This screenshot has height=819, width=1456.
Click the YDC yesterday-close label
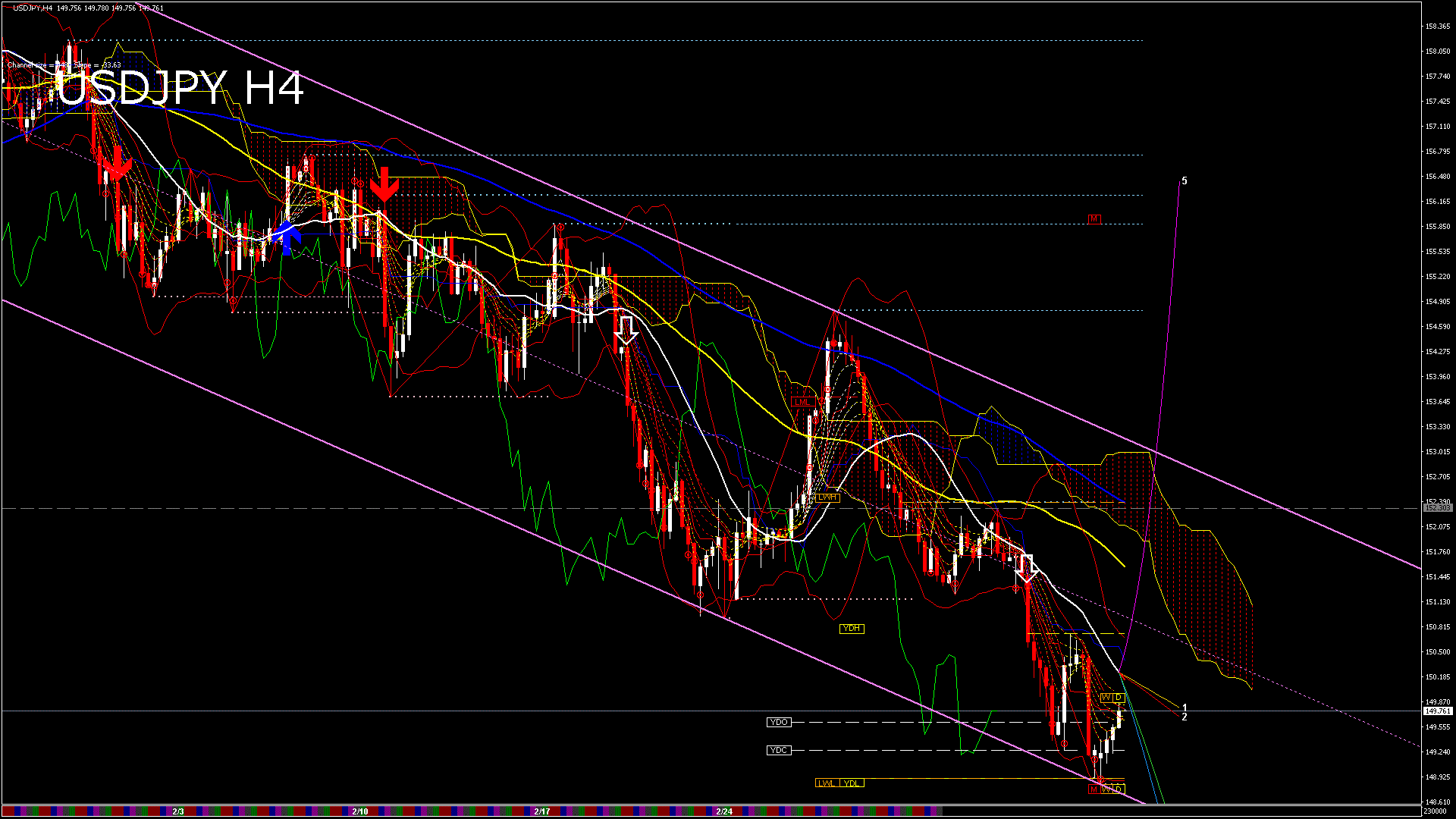pos(778,750)
